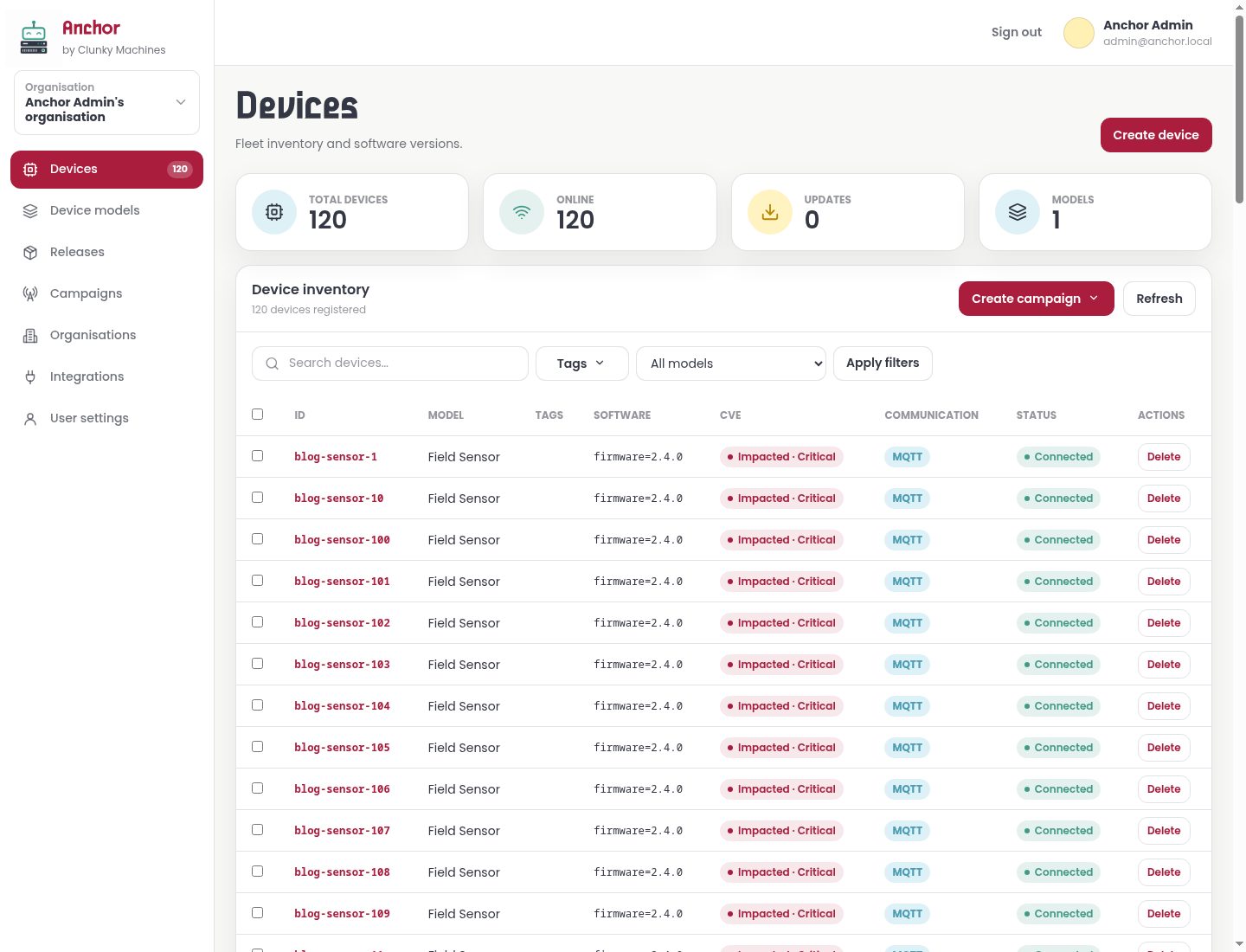Delete blog-sensor-109
The height and width of the screenshot is (952, 1246).
(1164, 914)
